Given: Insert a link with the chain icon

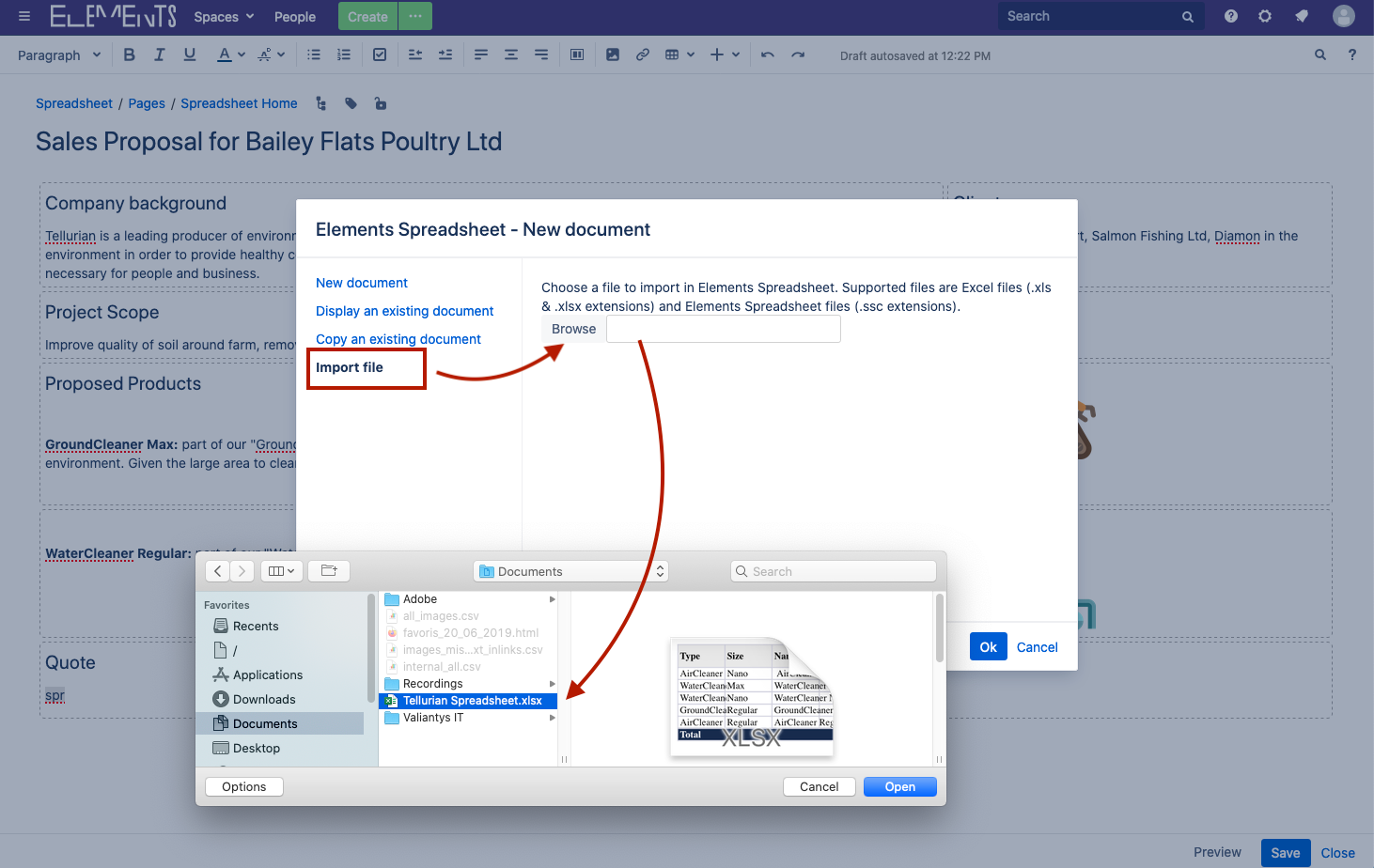Looking at the screenshot, I should point(643,54).
